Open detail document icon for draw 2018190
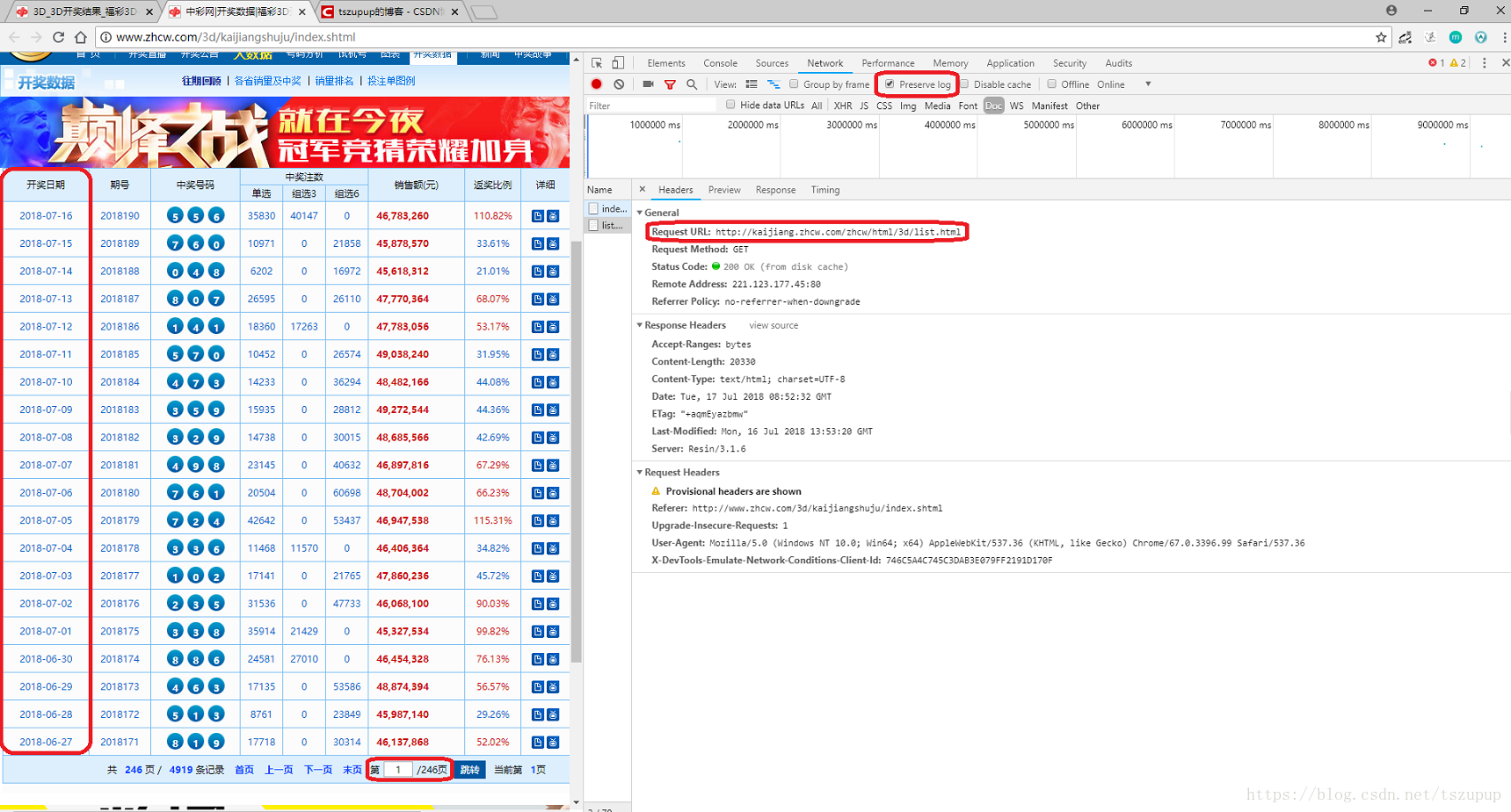This screenshot has width=1511, height=812. pyautogui.click(x=538, y=216)
